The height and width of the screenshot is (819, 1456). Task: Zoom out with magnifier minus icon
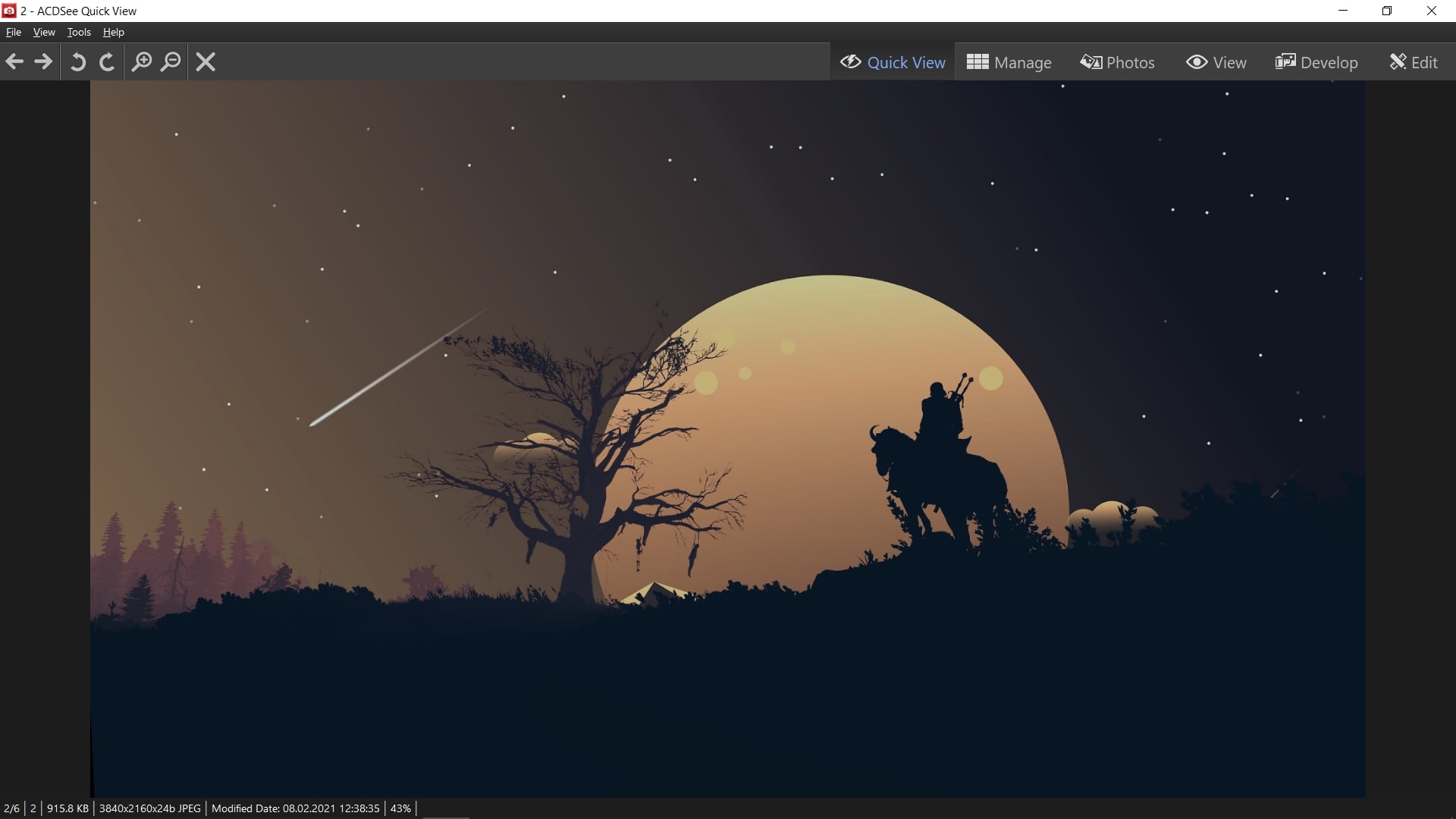171,61
